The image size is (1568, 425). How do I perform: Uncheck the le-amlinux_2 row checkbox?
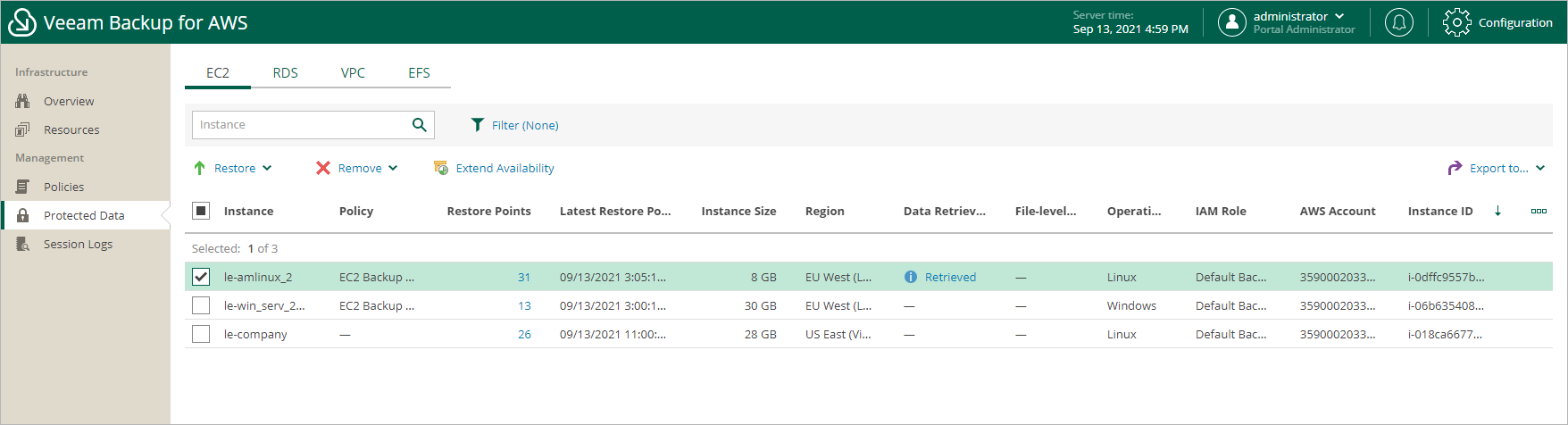(x=201, y=277)
